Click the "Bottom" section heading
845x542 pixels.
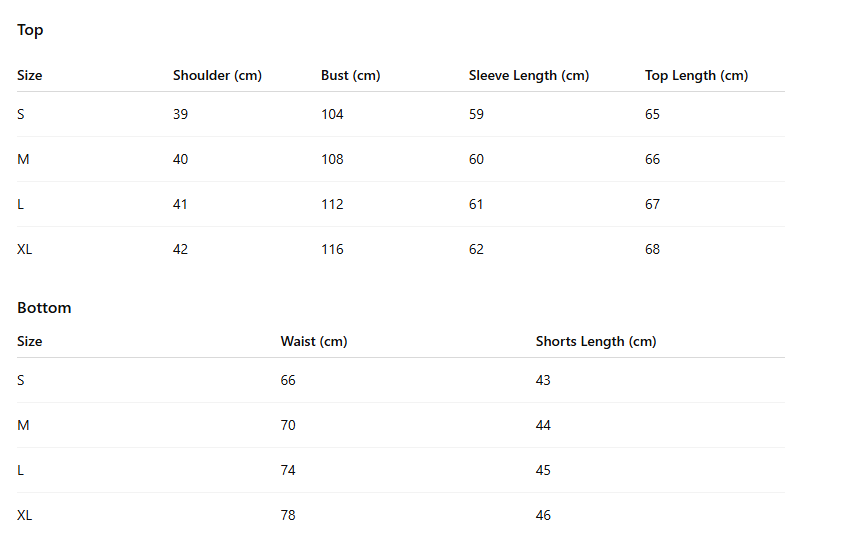tap(44, 308)
